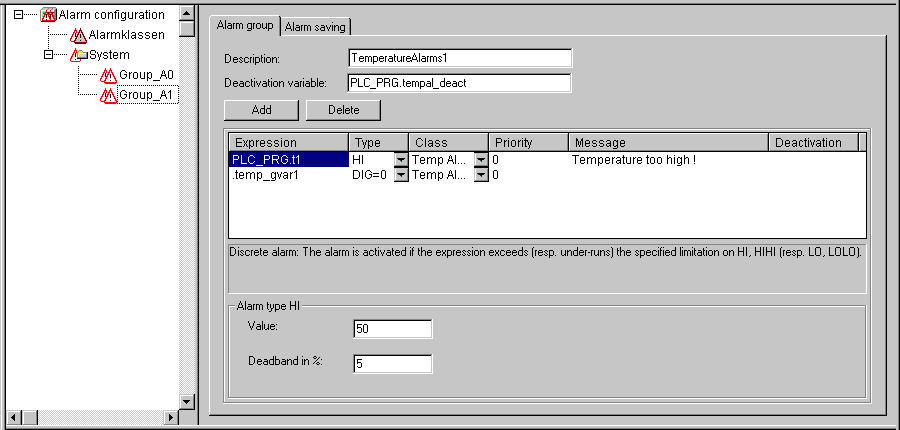Click tree panel scroll down arrow
The height and width of the screenshot is (430, 900).
(x=187, y=401)
